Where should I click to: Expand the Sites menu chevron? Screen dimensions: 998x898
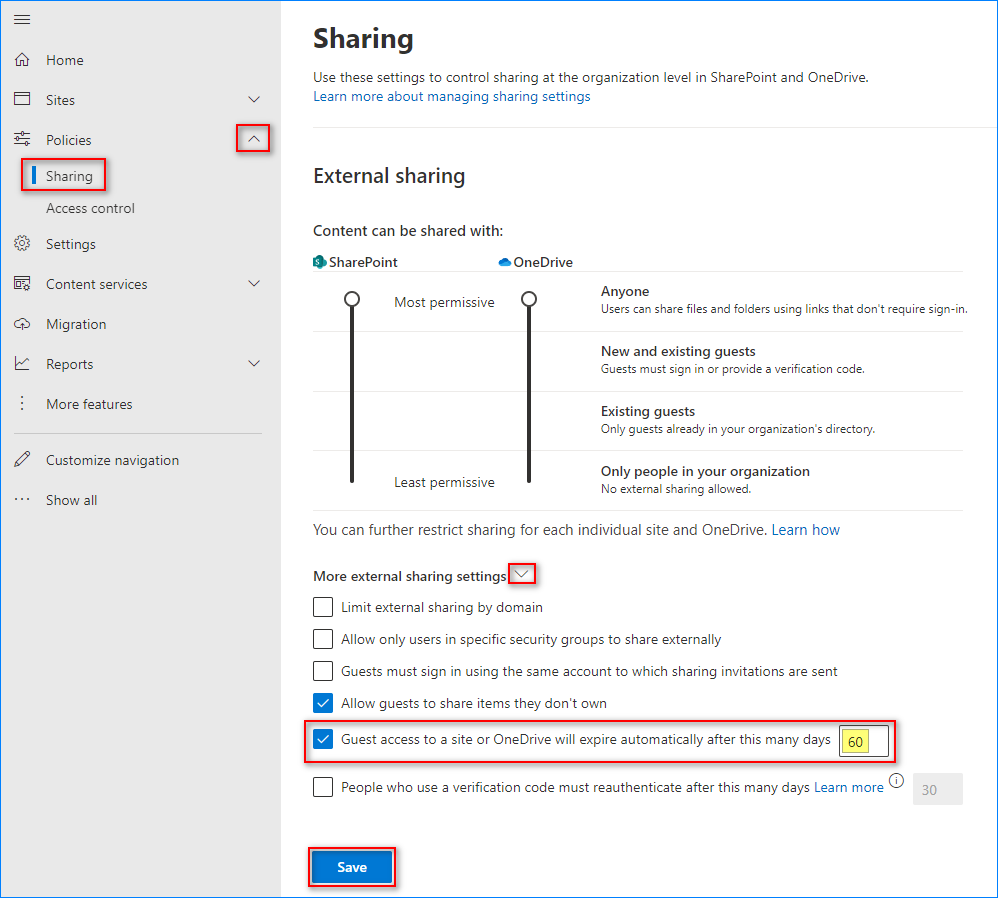[x=254, y=99]
